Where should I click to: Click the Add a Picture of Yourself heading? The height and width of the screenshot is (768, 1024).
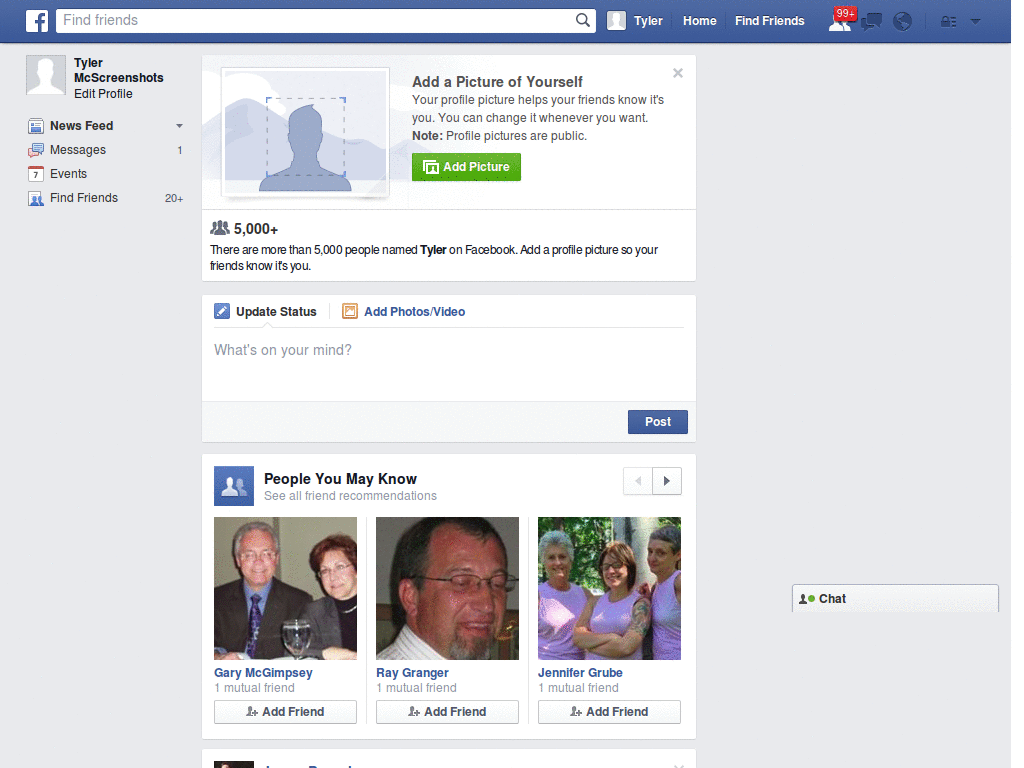[x=497, y=82]
